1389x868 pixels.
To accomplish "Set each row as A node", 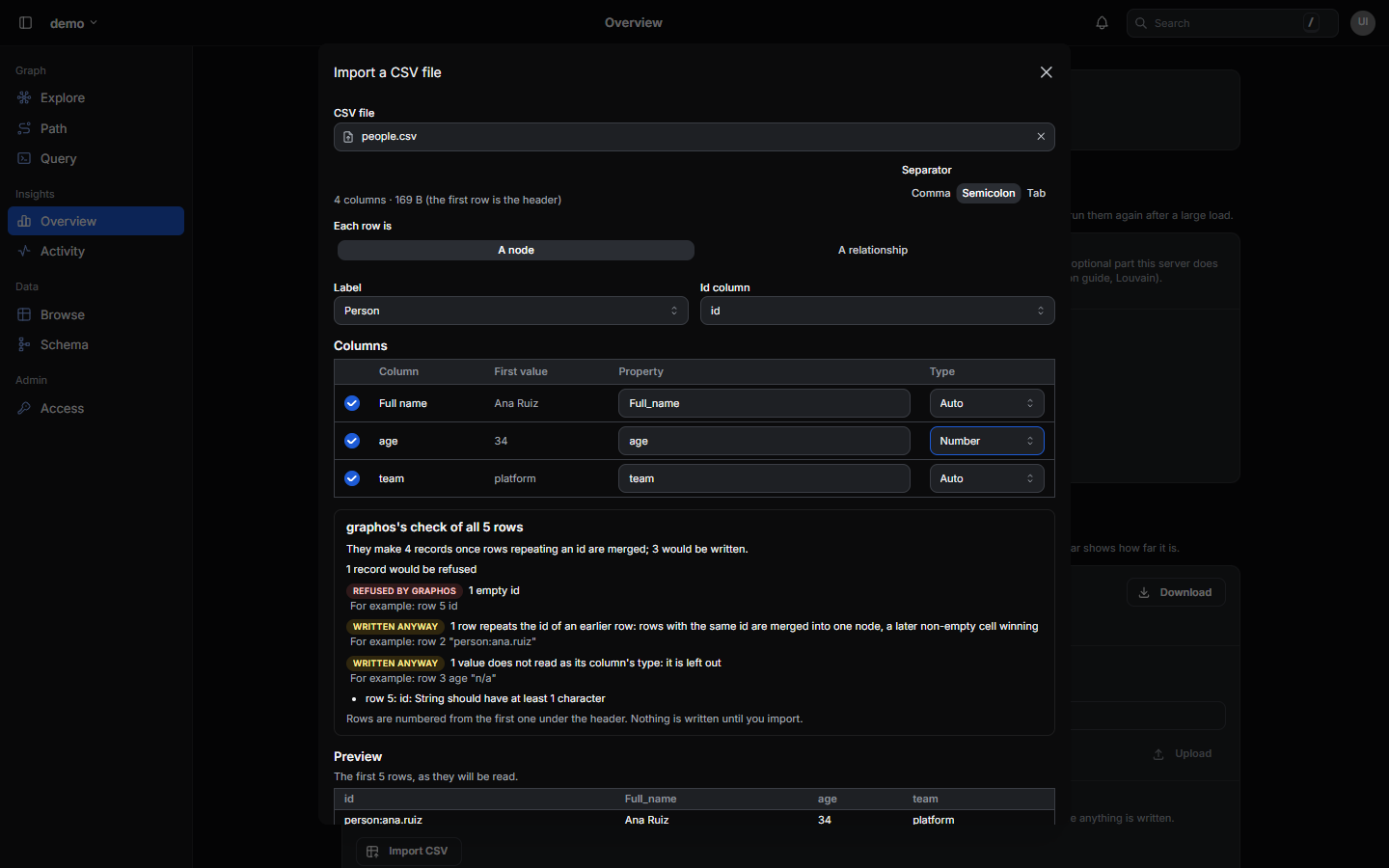I will pos(516,250).
